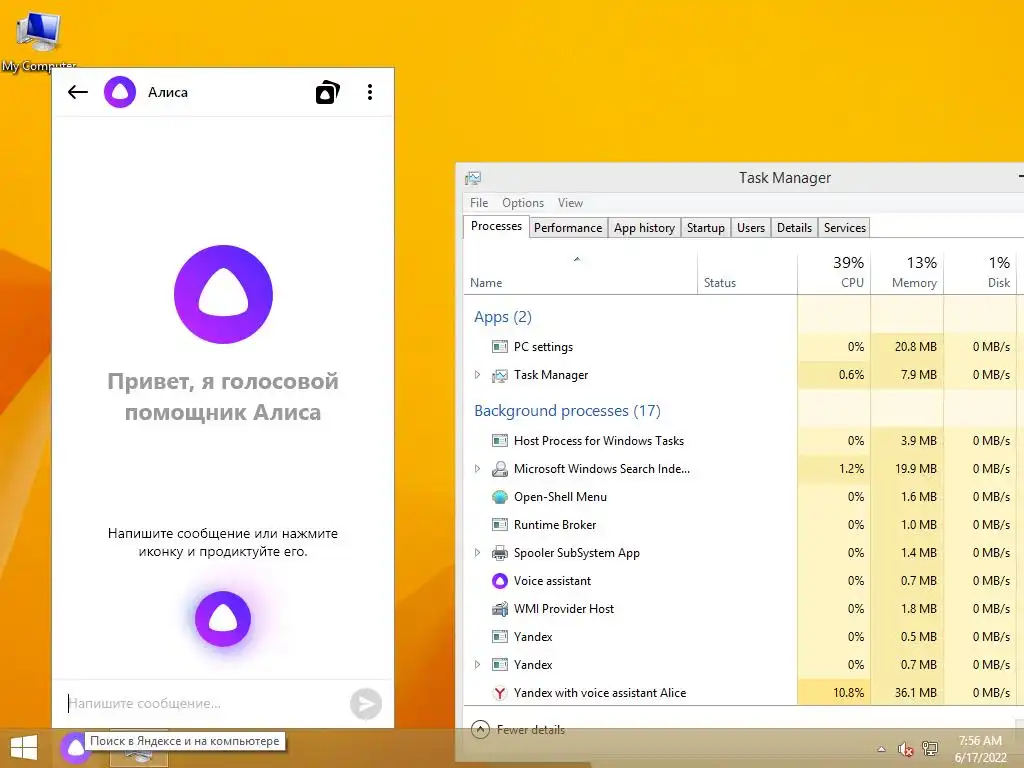
Task: Go back using the arrow in Alice window
Action: tap(78, 92)
